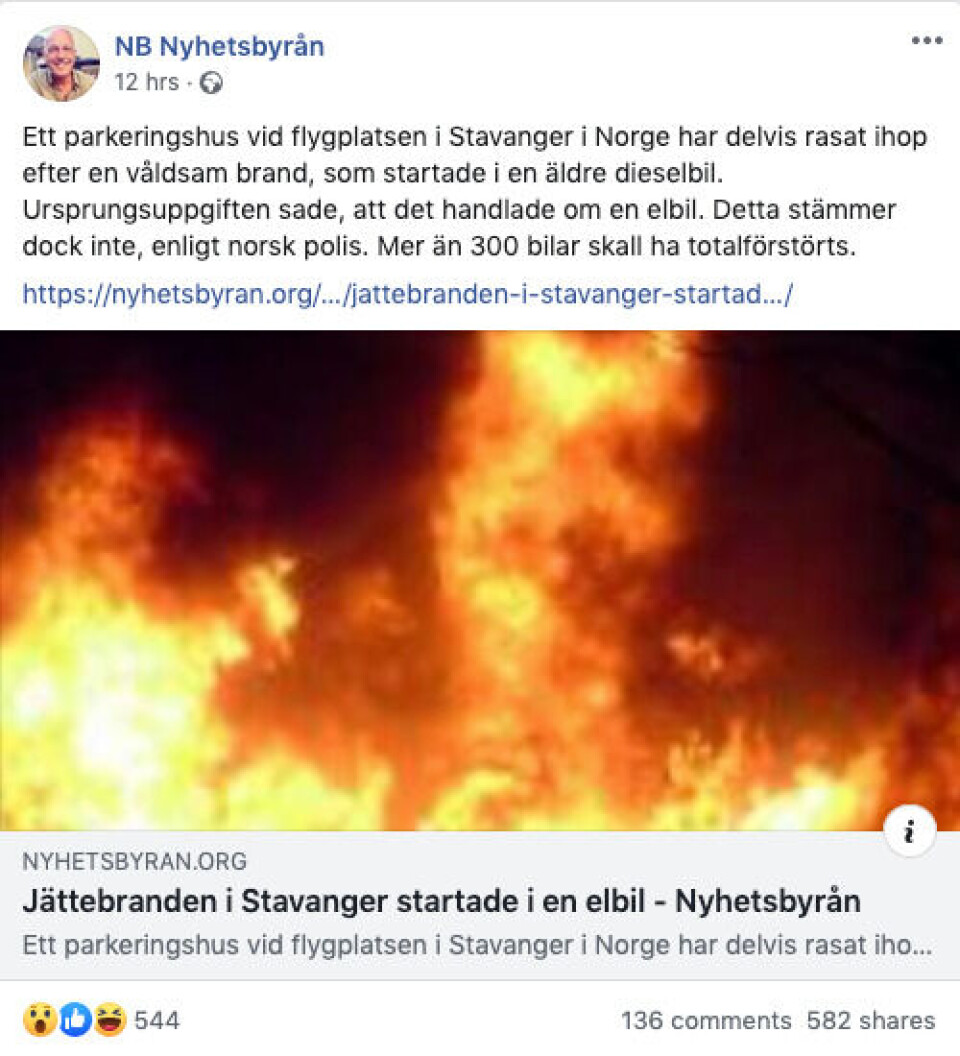Show the 136 comments
Viewport: 960px width, 1056px height.
[x=705, y=1020]
